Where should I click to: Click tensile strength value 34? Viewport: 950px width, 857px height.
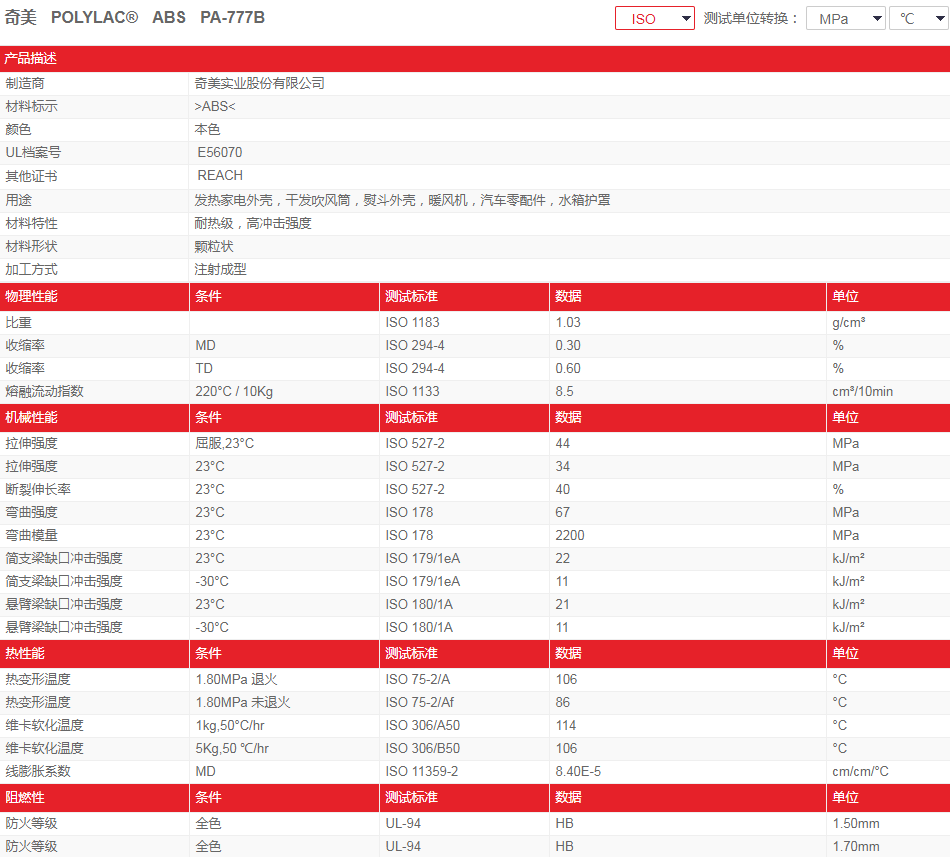(562, 466)
